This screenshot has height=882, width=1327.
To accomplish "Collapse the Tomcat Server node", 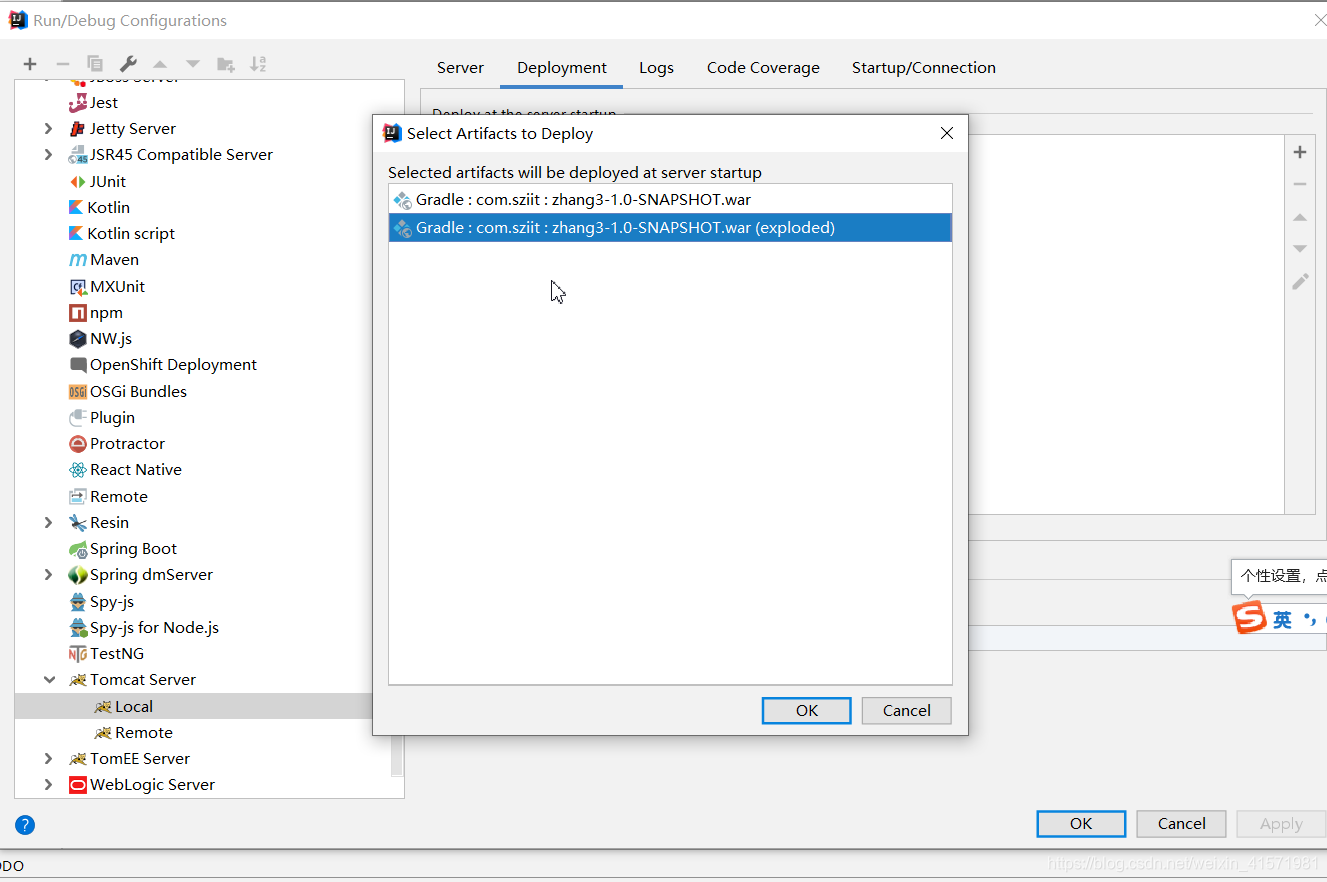I will [x=49, y=680].
